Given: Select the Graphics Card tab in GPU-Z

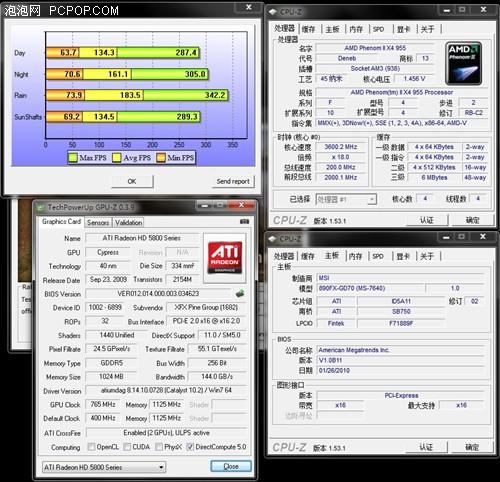Looking at the screenshot, I should (61, 222).
